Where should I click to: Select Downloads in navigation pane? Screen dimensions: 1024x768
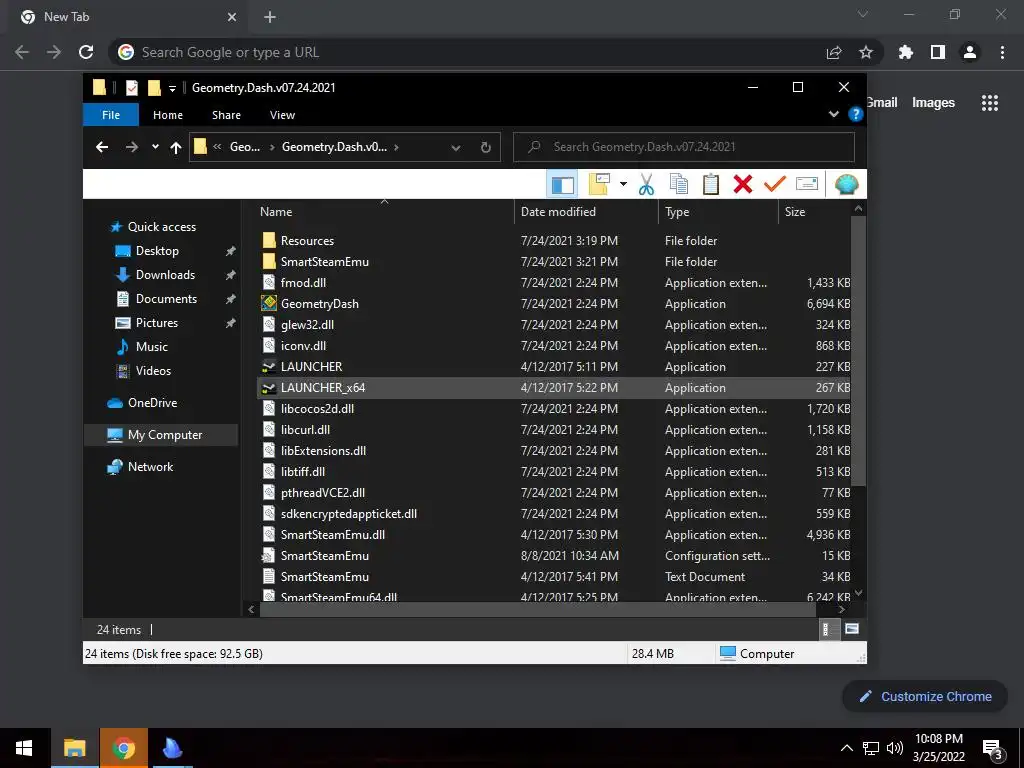pos(165,275)
